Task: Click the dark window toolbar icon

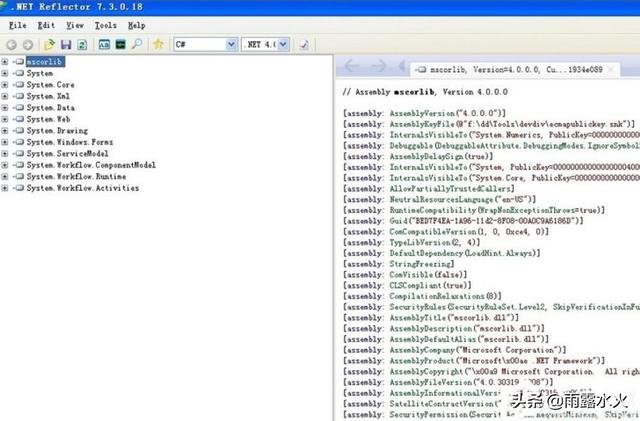Action: pyautogui.click(x=120, y=44)
